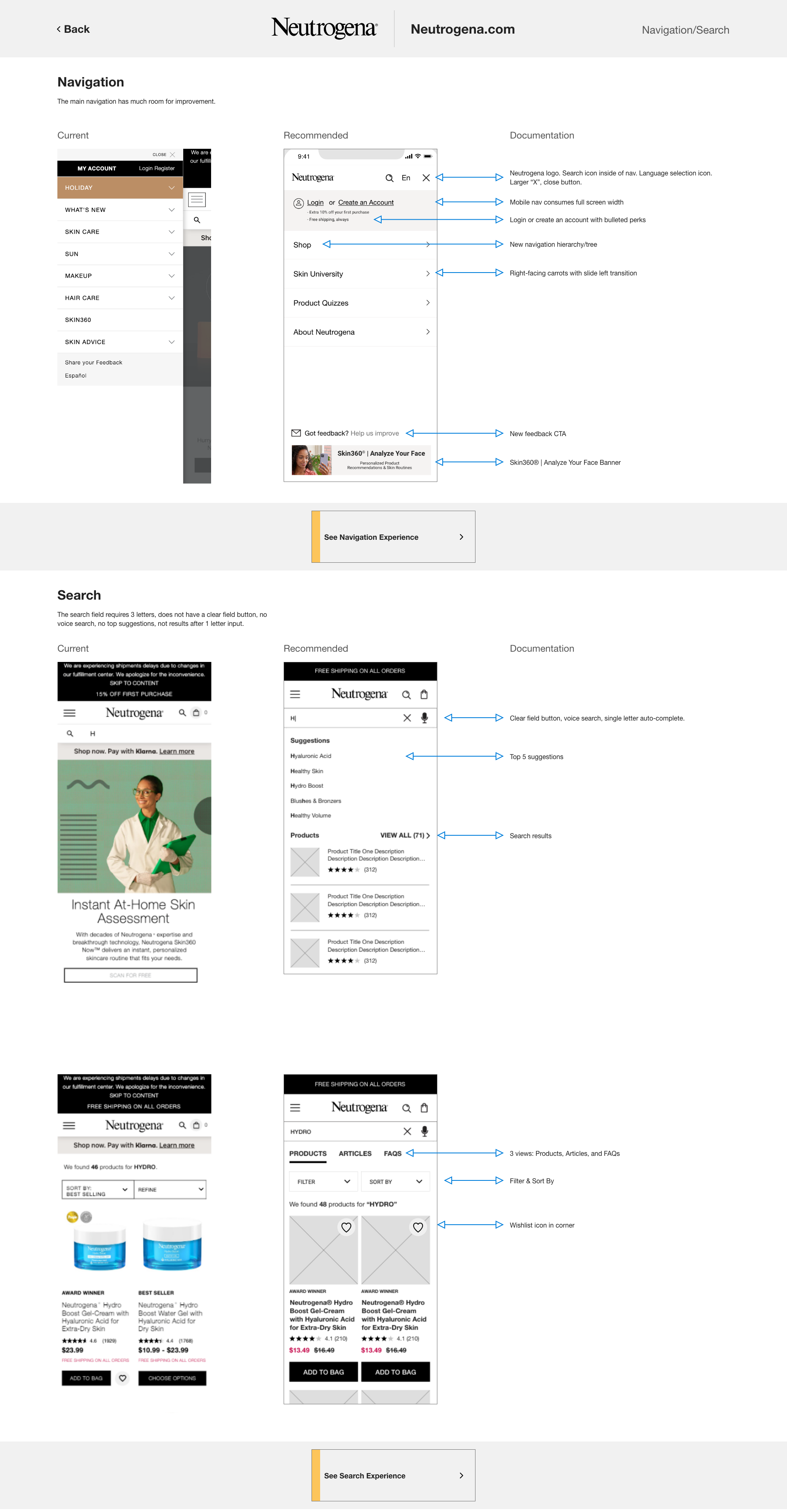Viewport: 787px width, 1512px height.
Task: Open hamburger menu in current 46-products results mockup
Action: tap(69, 1125)
